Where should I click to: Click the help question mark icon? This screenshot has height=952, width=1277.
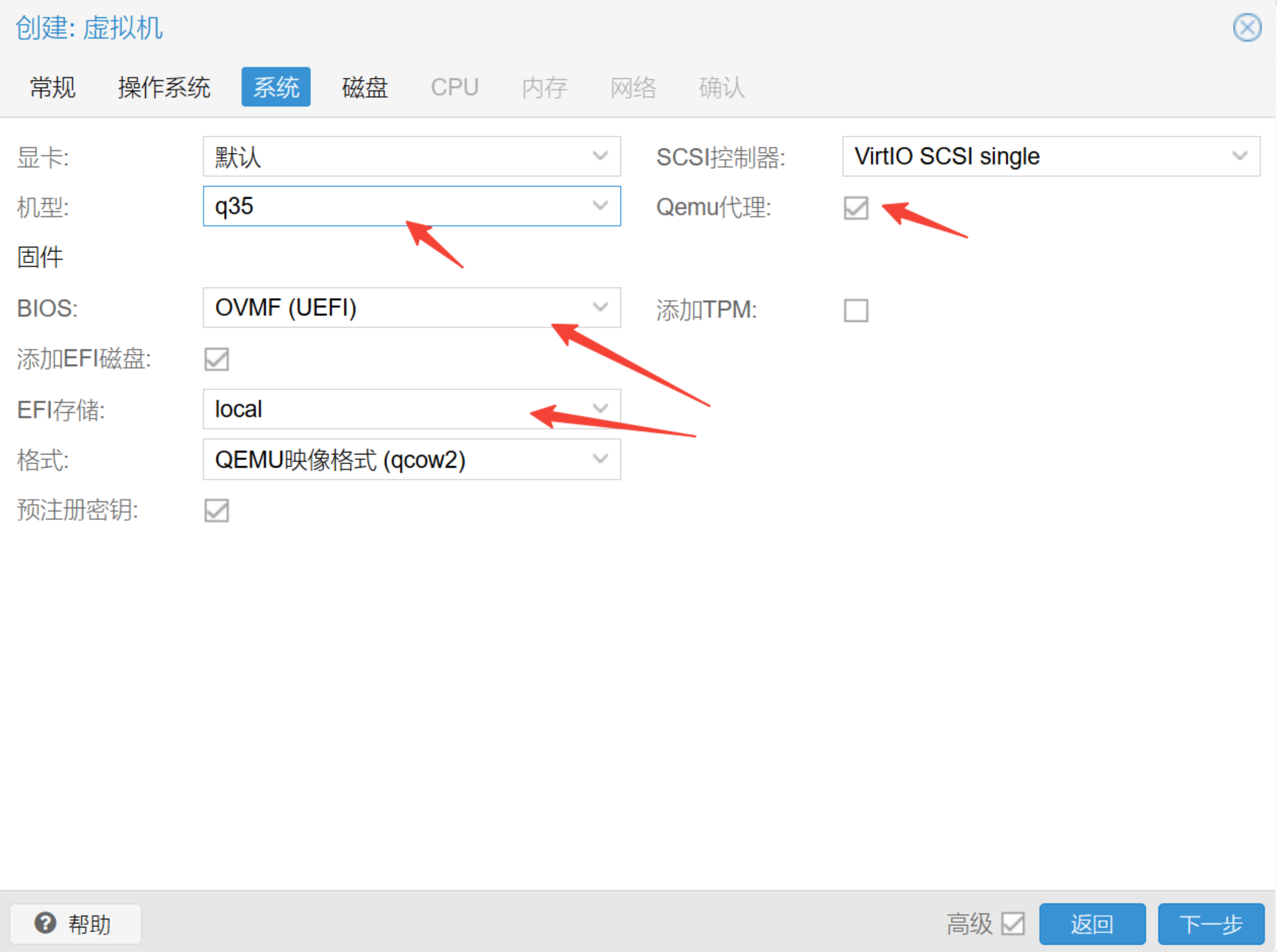pos(45,923)
